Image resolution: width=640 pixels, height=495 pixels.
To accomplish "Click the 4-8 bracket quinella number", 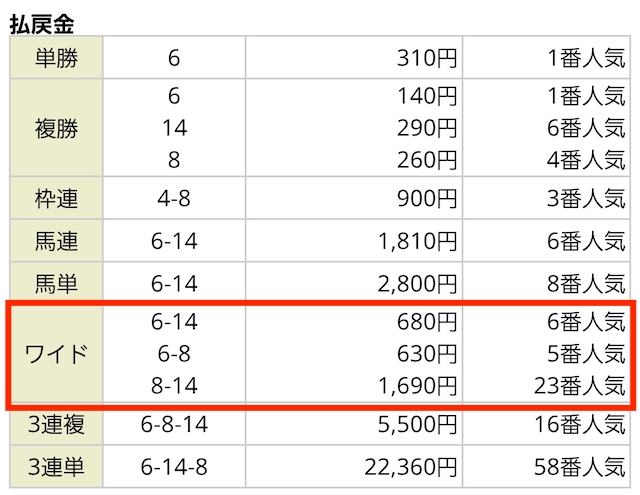I will pyautogui.click(x=174, y=199).
